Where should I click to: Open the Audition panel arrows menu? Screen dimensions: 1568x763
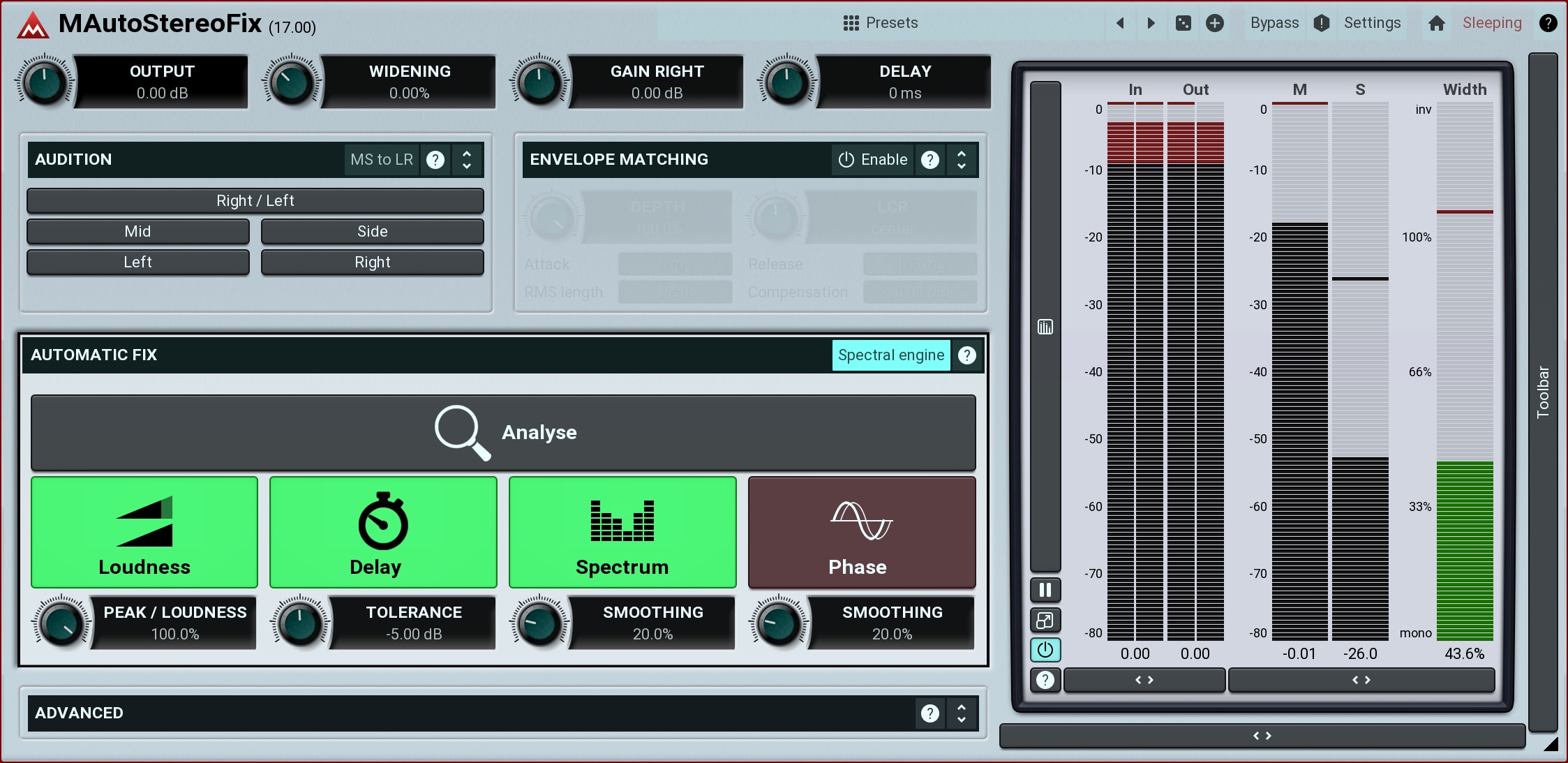467,160
